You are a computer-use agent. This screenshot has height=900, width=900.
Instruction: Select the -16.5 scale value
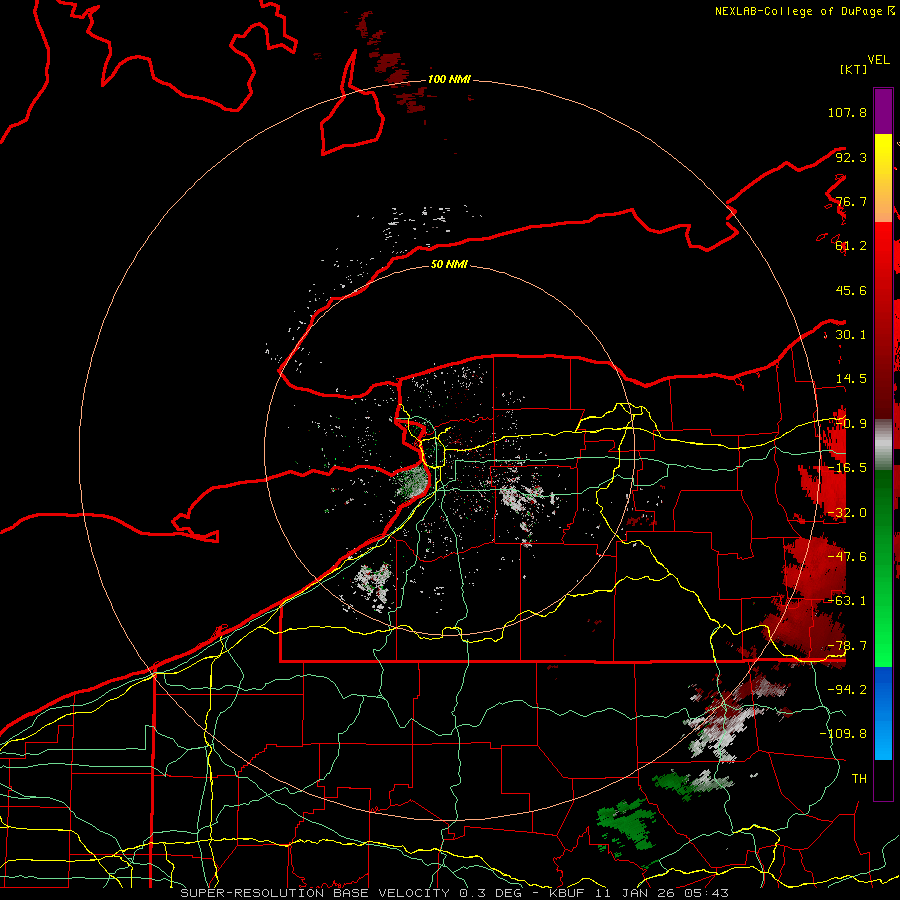pyautogui.click(x=847, y=468)
